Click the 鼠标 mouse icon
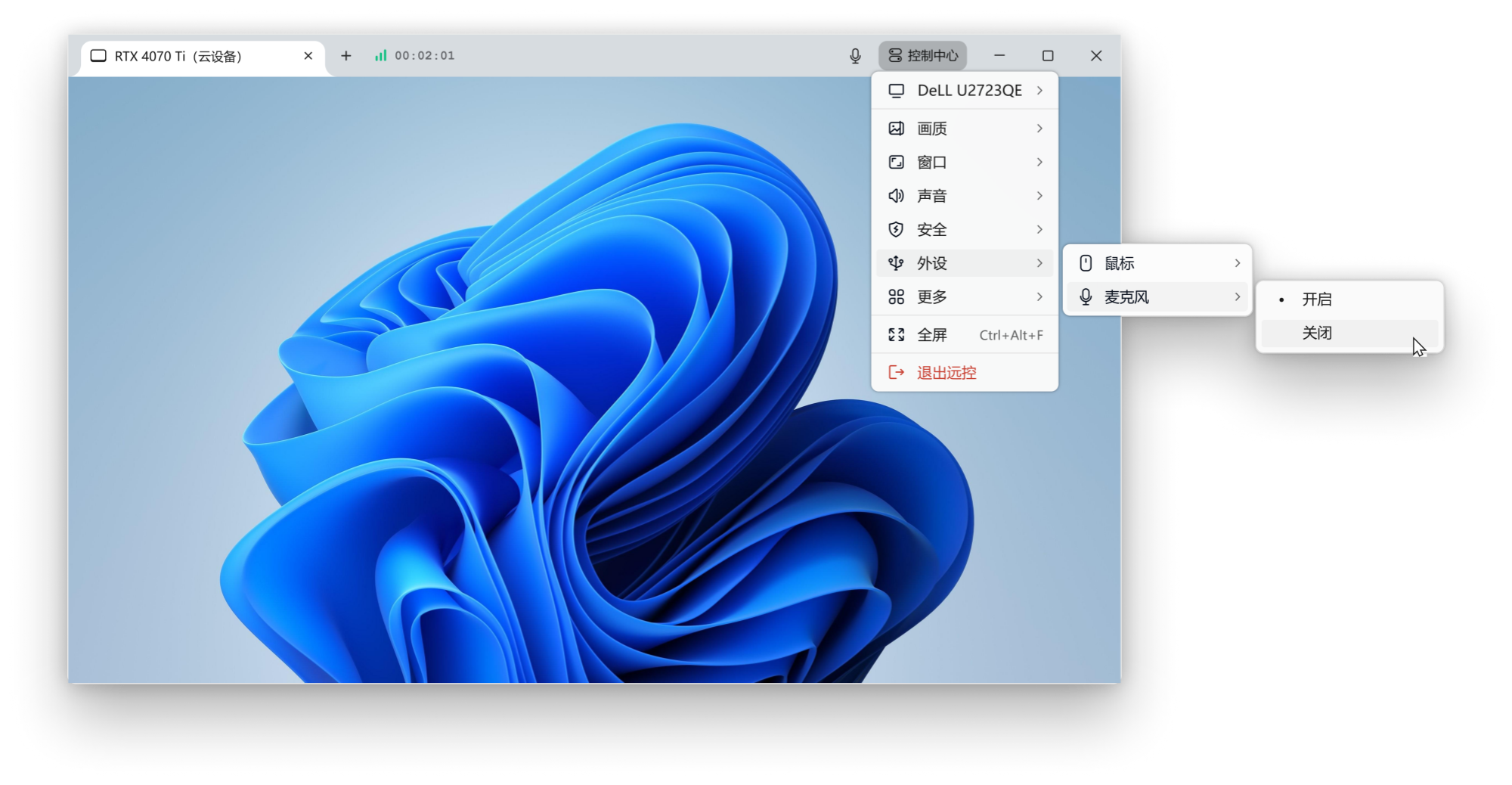Viewport: 1512px width, 785px height. pyautogui.click(x=1086, y=263)
